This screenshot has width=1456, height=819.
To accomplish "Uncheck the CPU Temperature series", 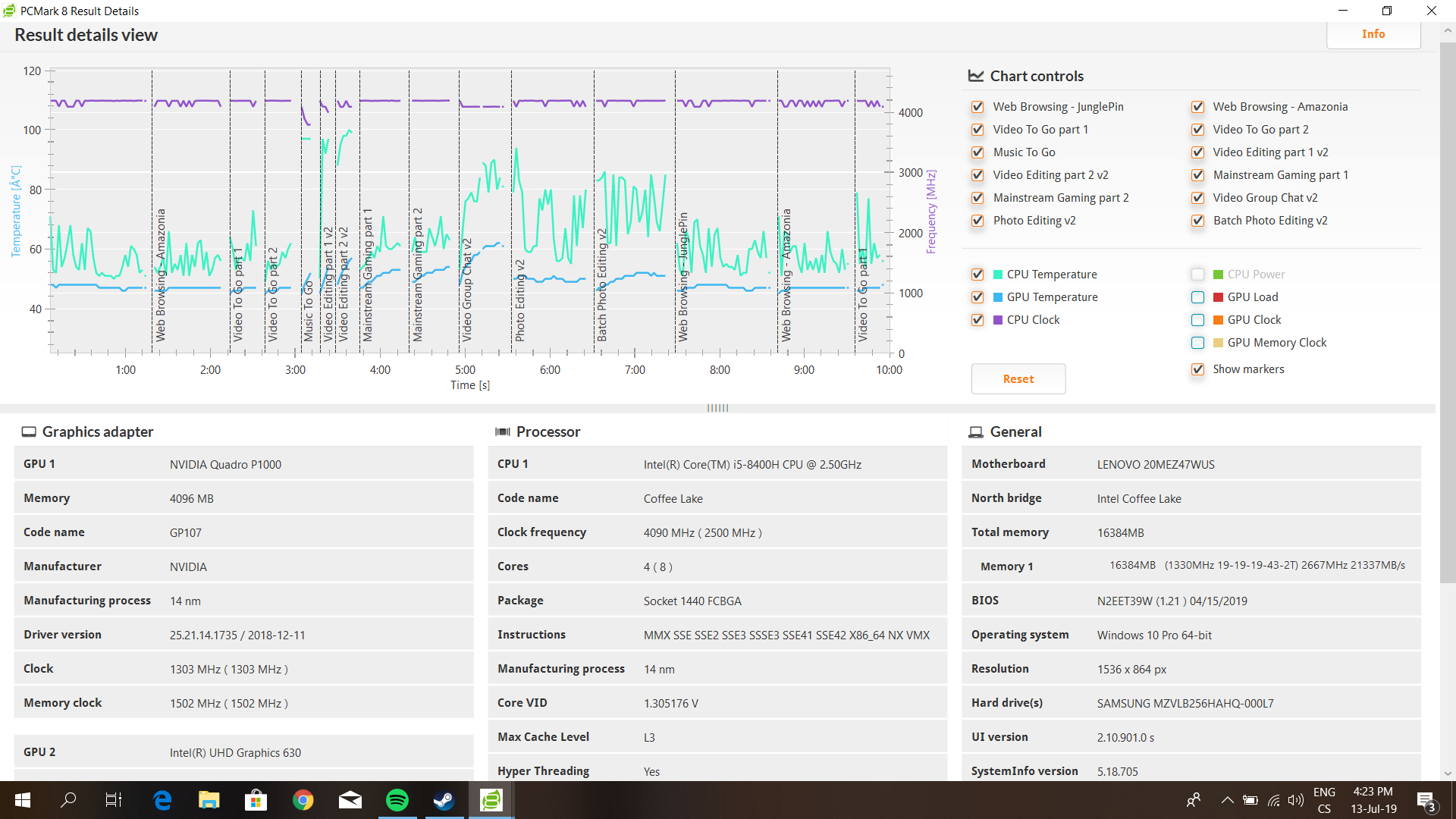I will pyautogui.click(x=977, y=275).
